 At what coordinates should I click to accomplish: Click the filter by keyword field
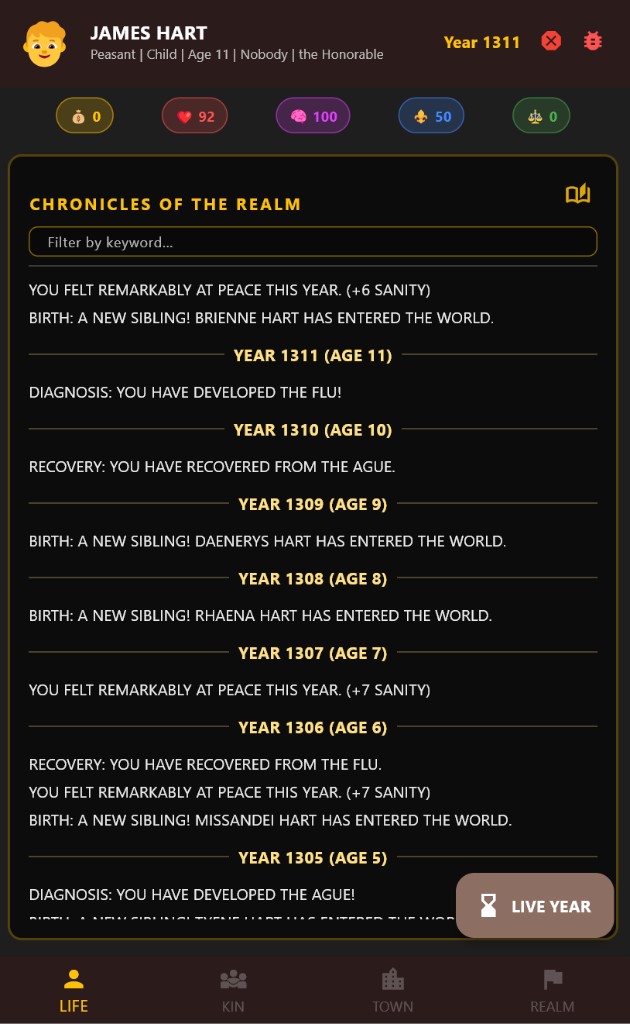click(x=313, y=241)
